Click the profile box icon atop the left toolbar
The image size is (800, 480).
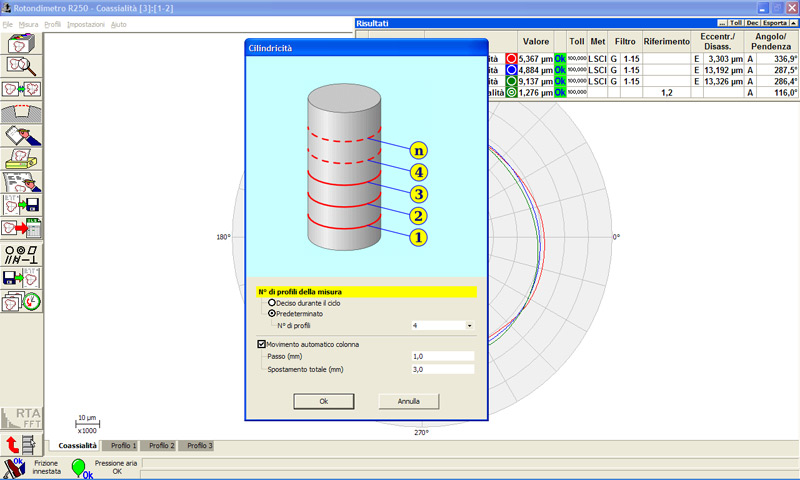(x=21, y=44)
